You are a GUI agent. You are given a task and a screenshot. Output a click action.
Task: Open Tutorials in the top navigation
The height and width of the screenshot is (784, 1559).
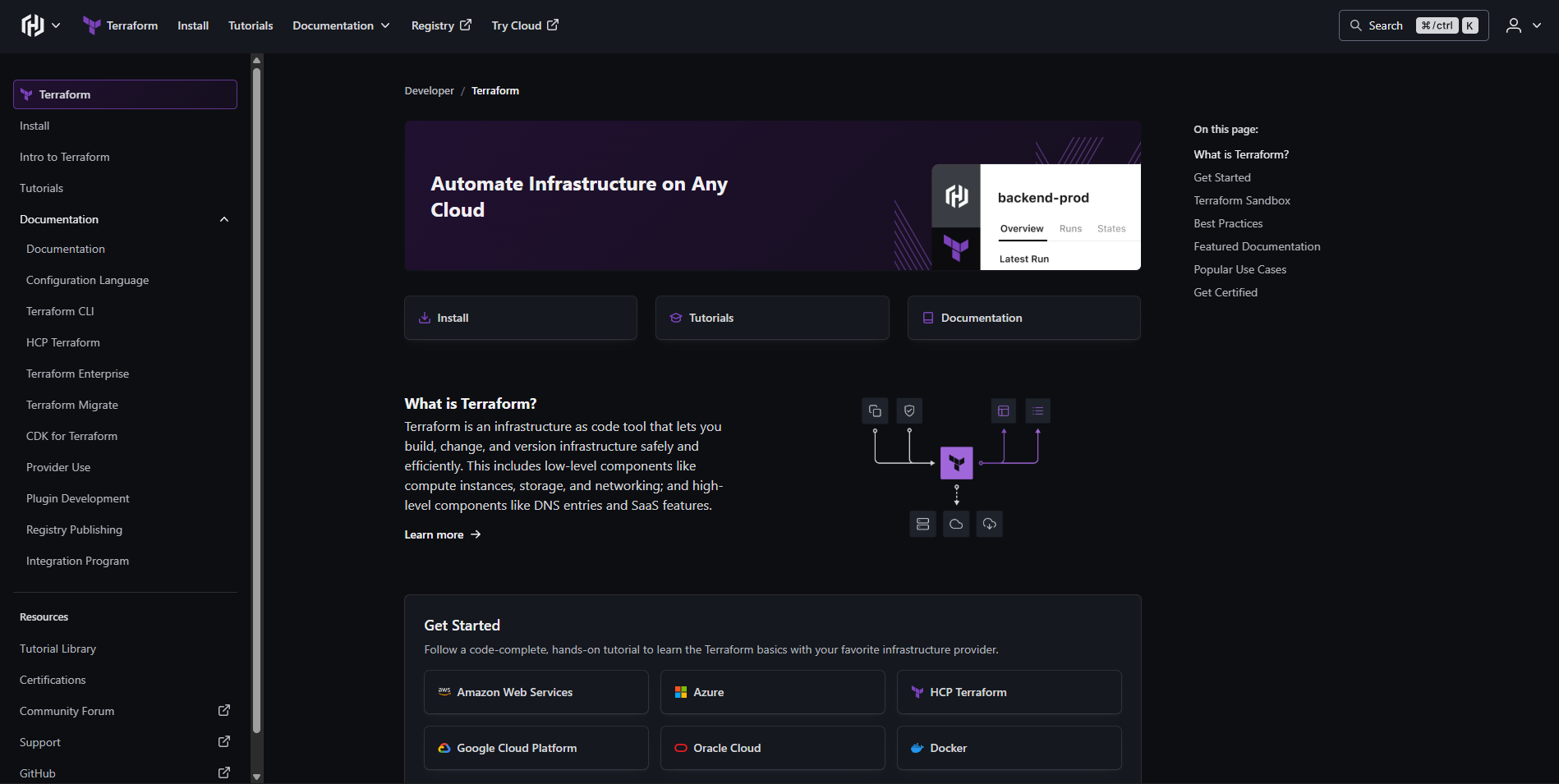tap(251, 25)
